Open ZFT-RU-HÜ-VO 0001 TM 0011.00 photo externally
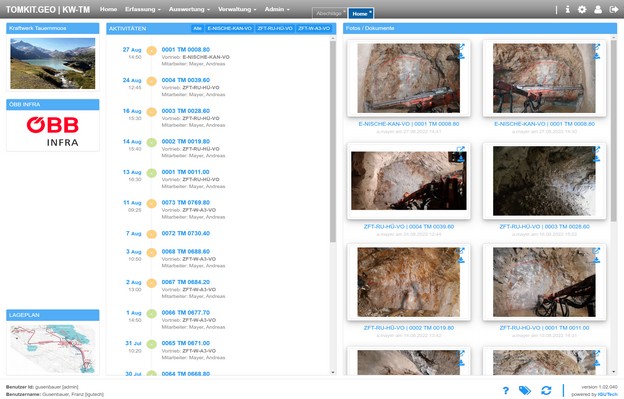Image resolution: width=624 pixels, height=399 pixels. (597, 251)
